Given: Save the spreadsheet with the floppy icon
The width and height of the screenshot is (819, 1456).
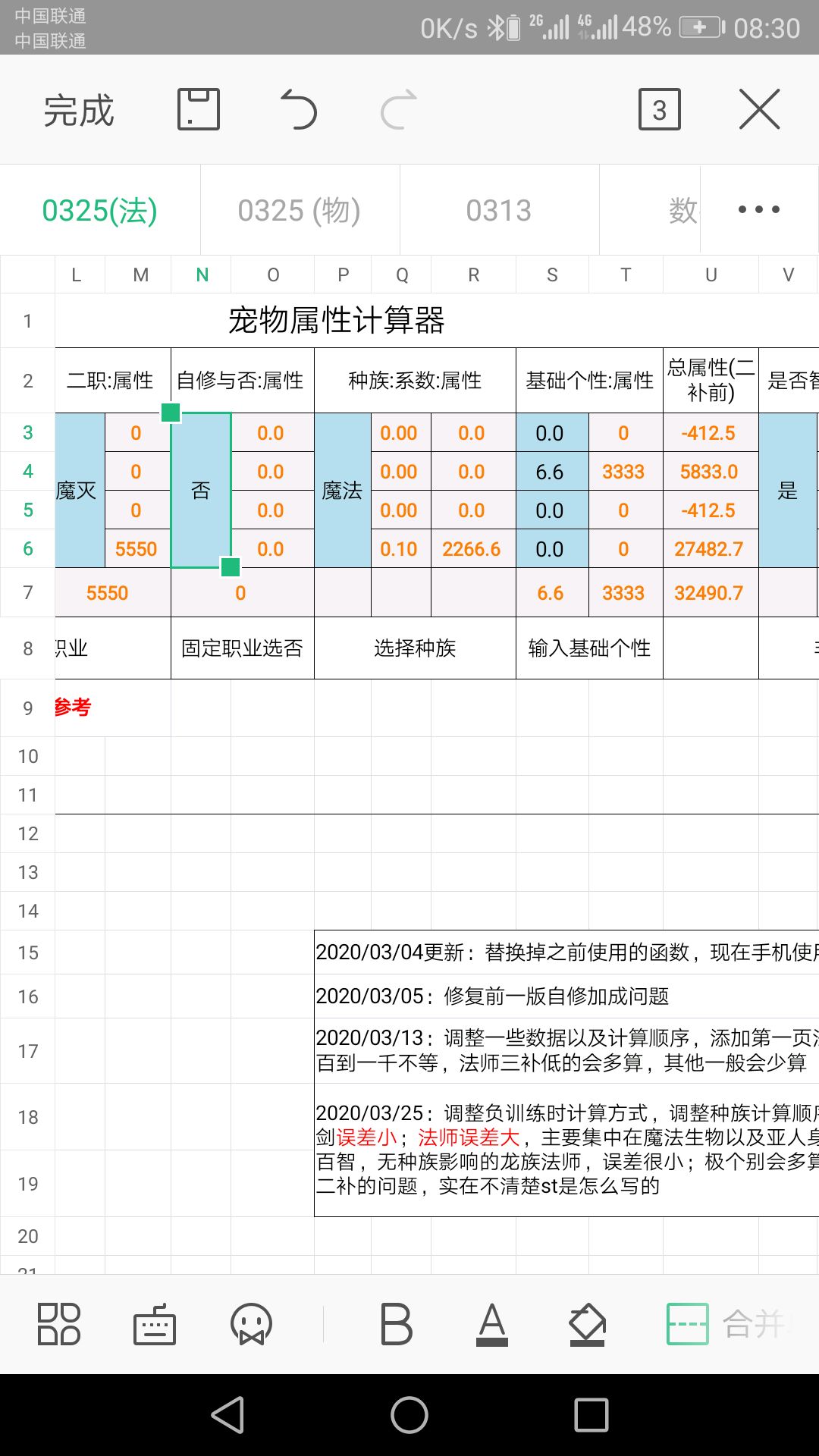Looking at the screenshot, I should [199, 109].
